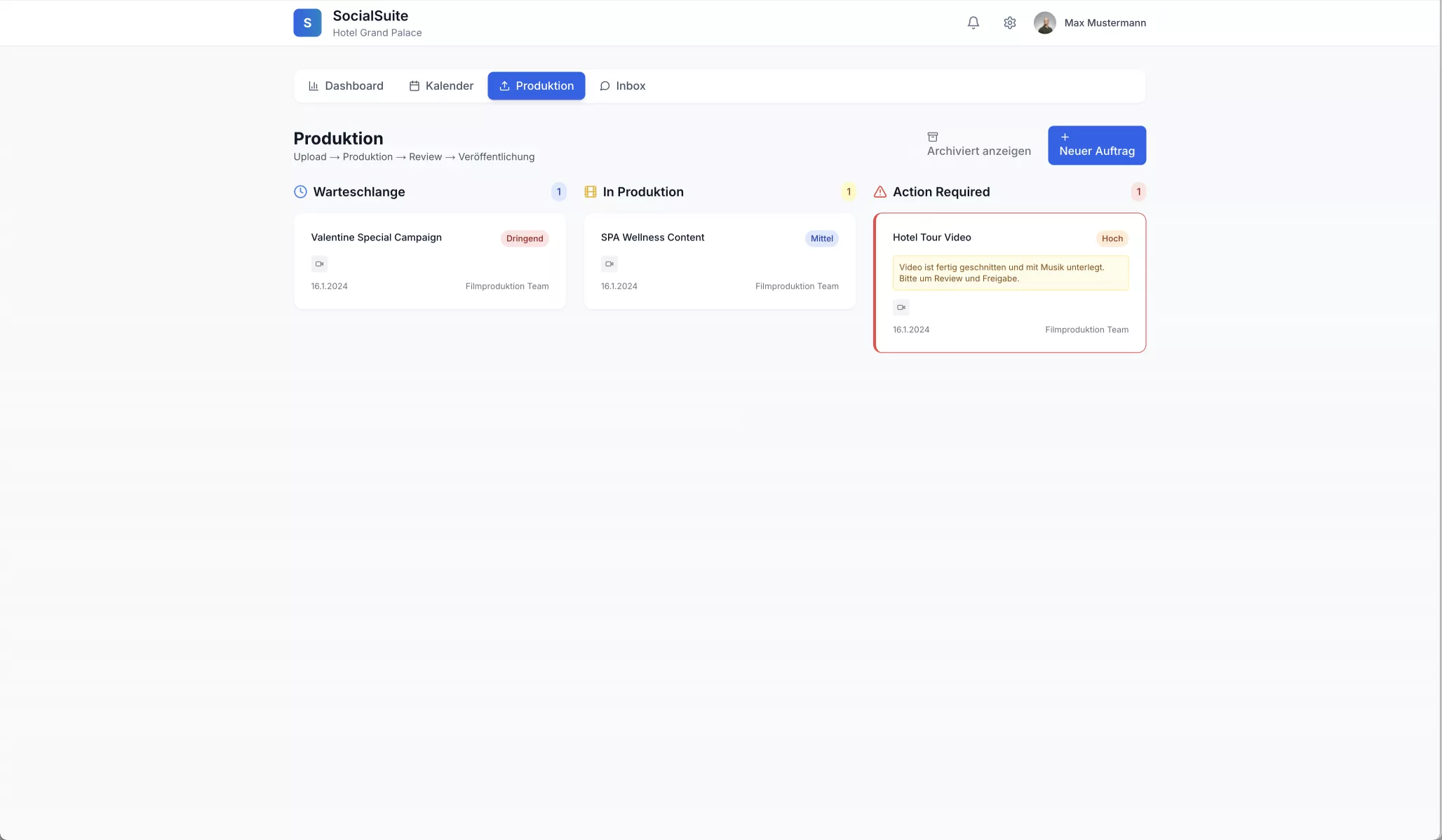The height and width of the screenshot is (840, 1442).
Task: Select the Produktion tab
Action: (537, 86)
